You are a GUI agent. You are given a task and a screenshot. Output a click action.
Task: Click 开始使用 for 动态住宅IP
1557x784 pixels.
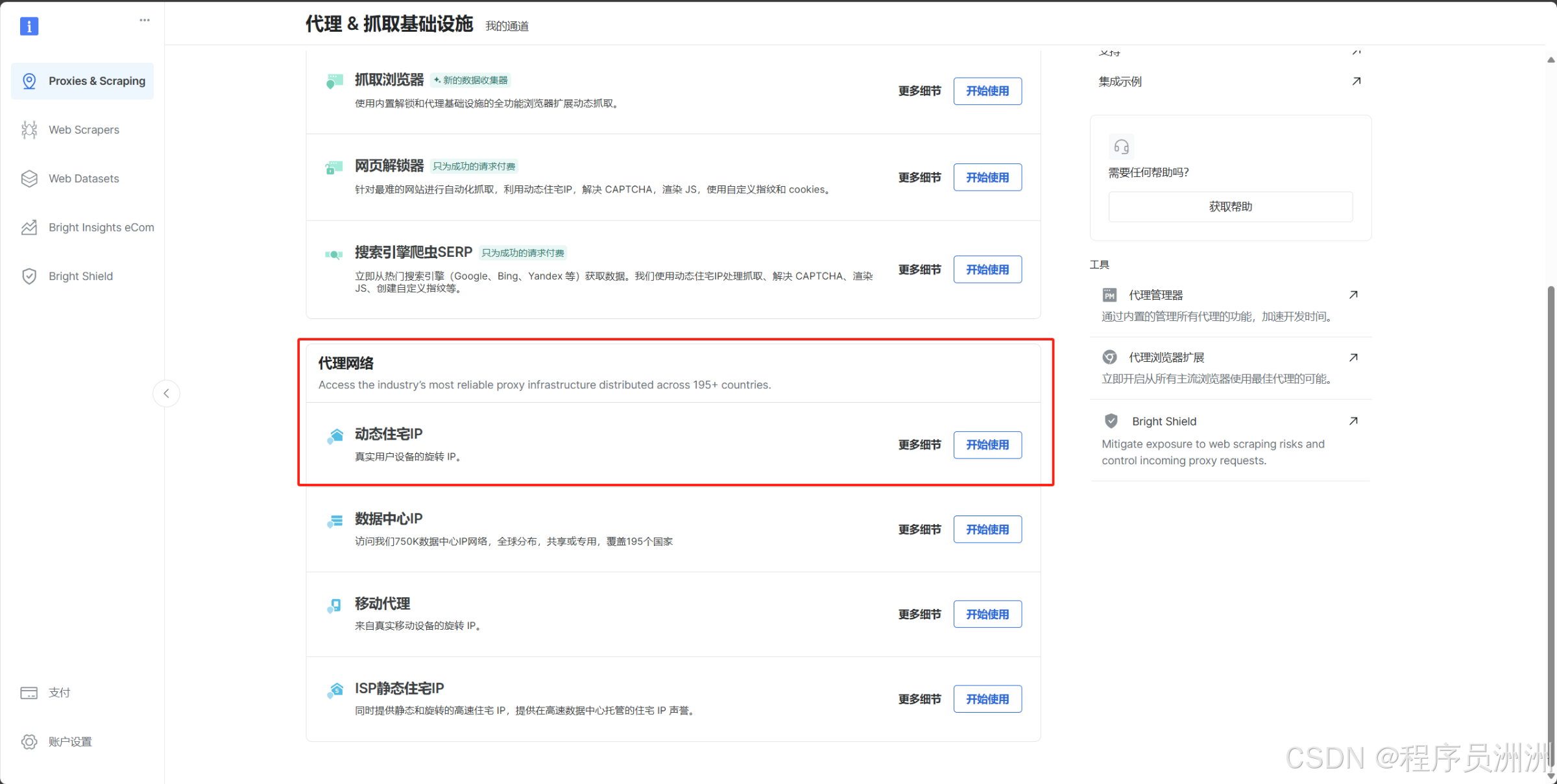click(987, 445)
